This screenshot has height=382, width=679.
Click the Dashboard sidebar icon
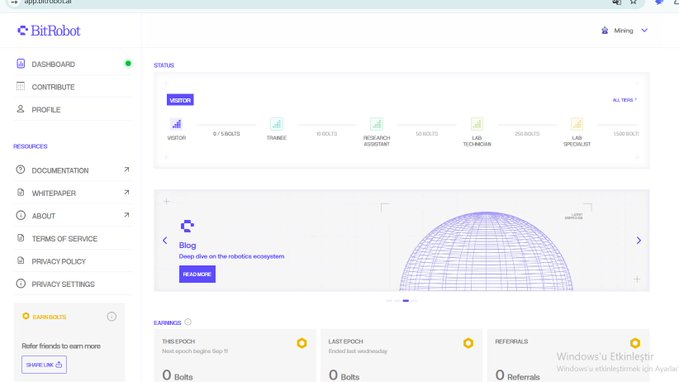click(x=20, y=64)
